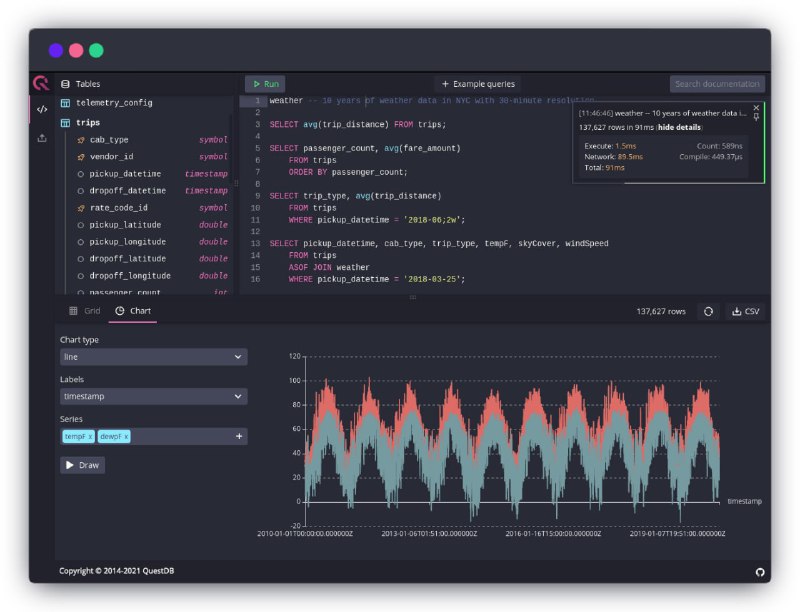Run the current query
Viewport: 800px width, 612px height.
click(265, 84)
